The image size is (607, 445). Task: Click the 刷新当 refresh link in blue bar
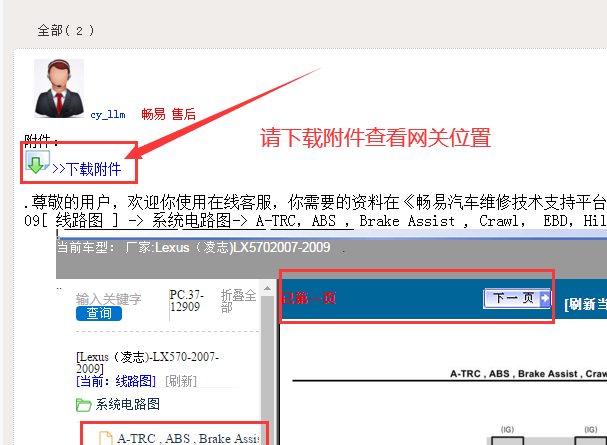pyautogui.click(x=585, y=304)
